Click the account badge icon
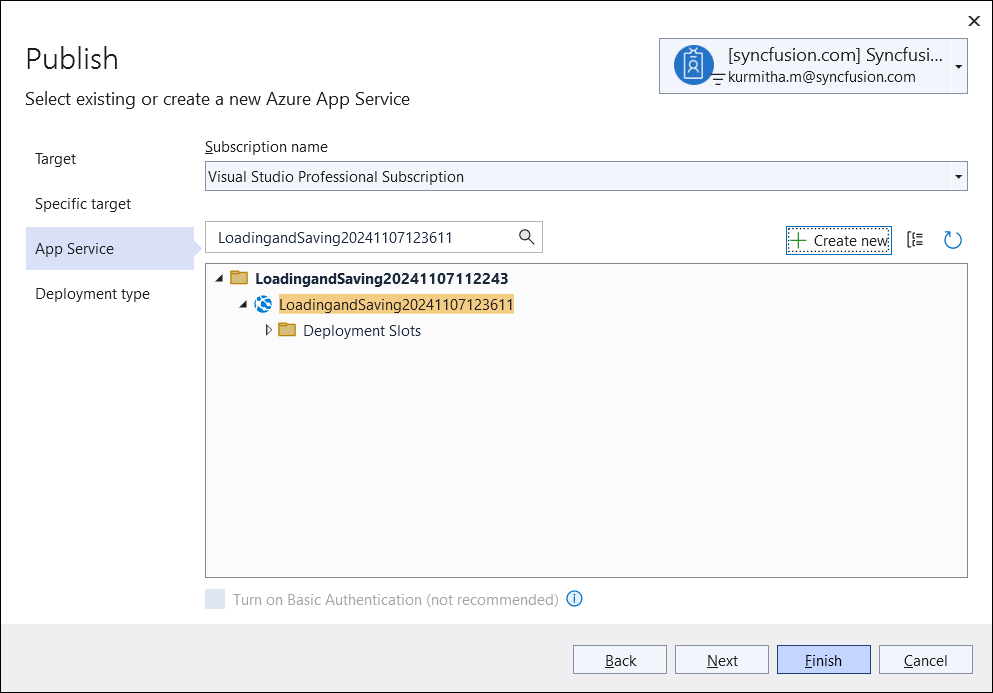Image resolution: width=993 pixels, height=693 pixels. click(694, 65)
